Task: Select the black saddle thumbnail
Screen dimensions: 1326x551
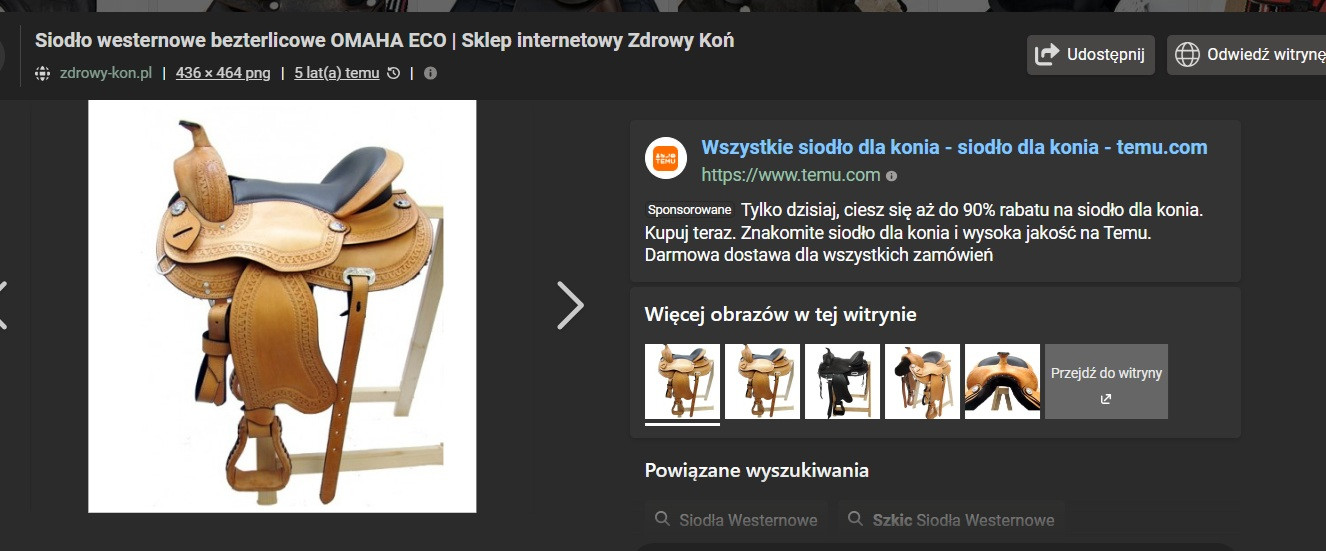Action: [x=842, y=381]
